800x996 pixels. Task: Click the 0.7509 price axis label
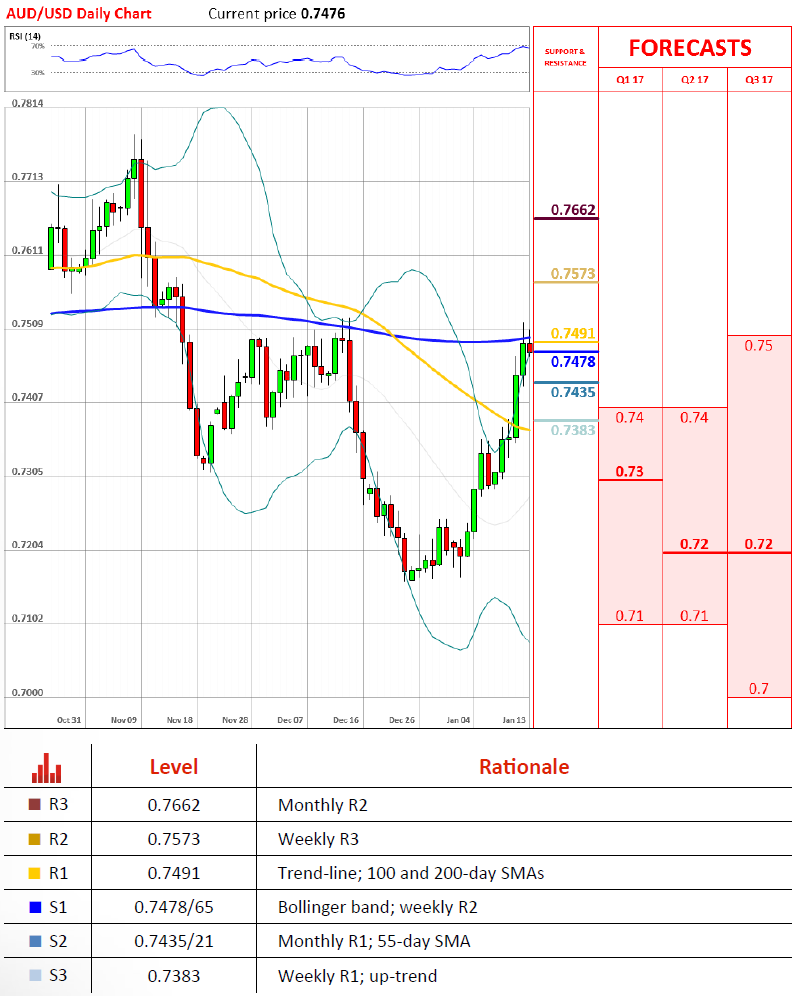point(28,323)
